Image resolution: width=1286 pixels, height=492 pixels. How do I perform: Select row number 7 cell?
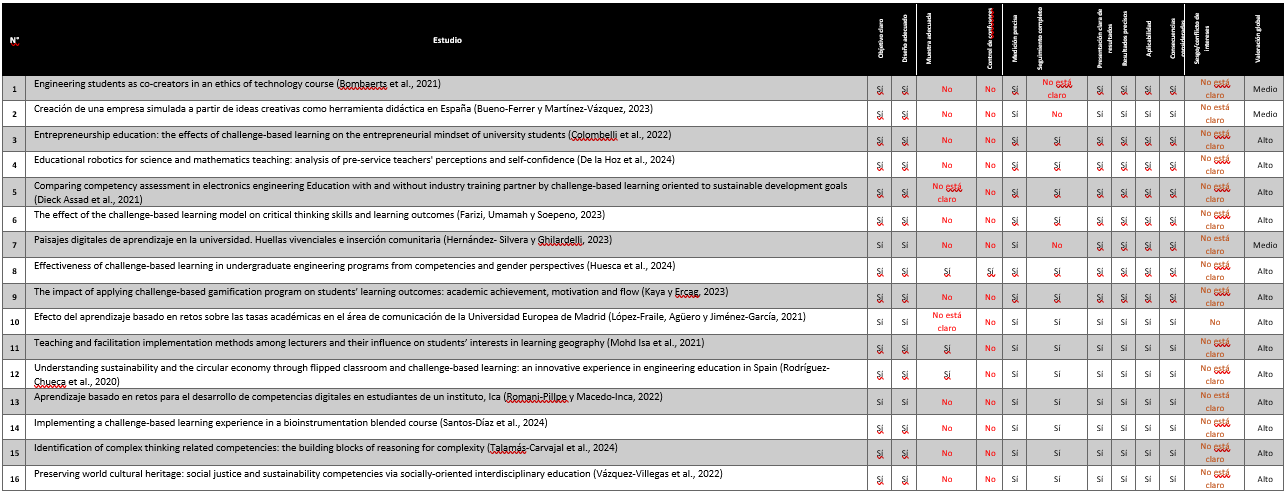click(x=15, y=244)
